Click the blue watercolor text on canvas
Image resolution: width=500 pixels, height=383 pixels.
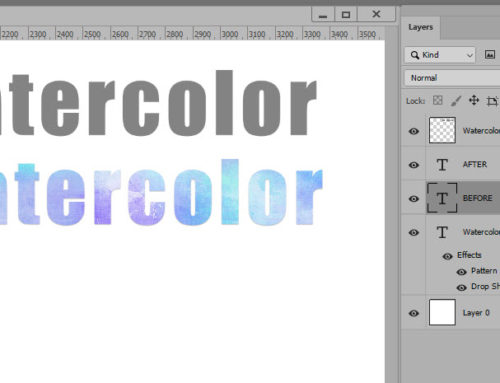[162, 193]
